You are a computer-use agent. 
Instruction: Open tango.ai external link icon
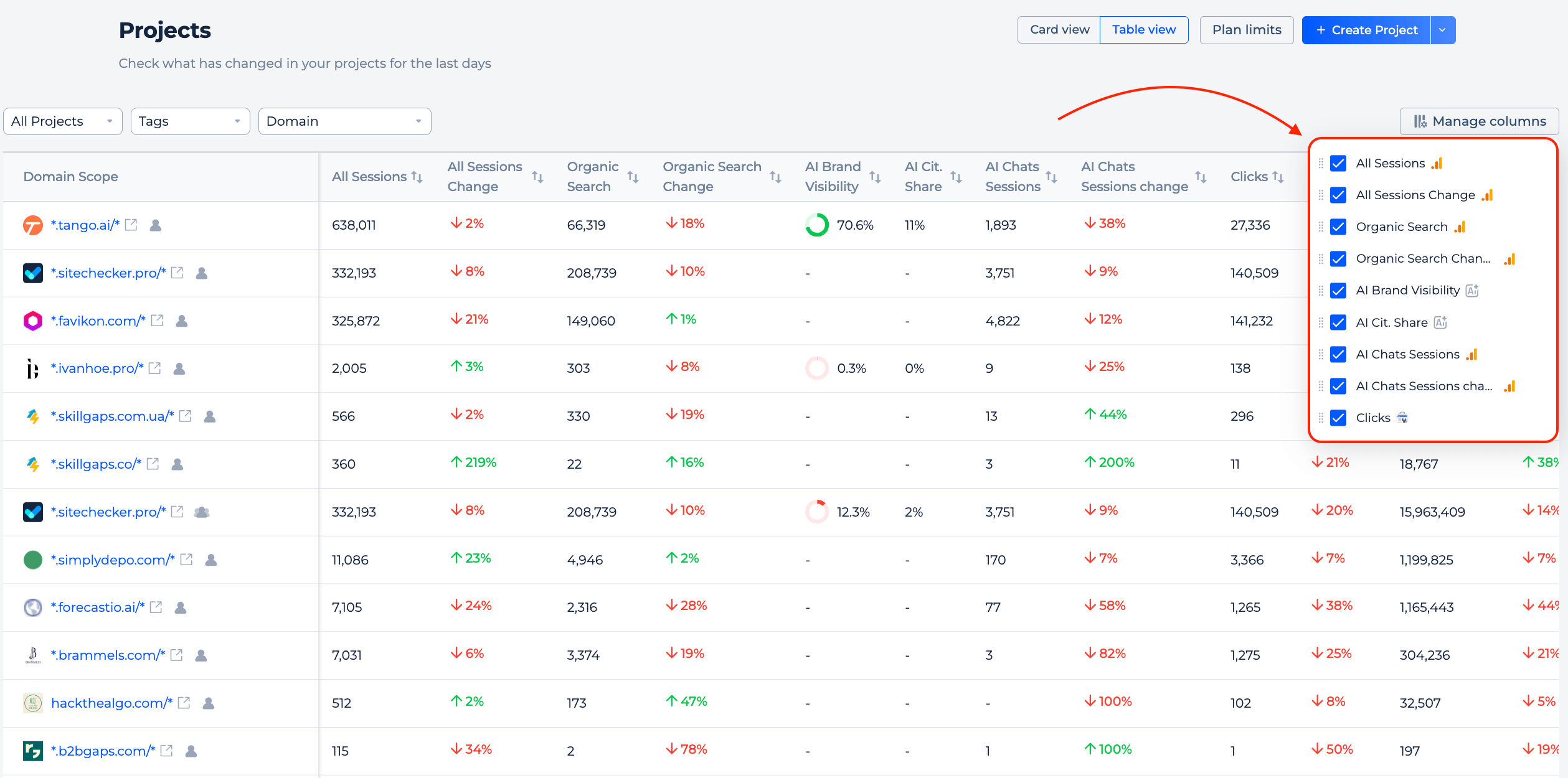pyautogui.click(x=131, y=225)
